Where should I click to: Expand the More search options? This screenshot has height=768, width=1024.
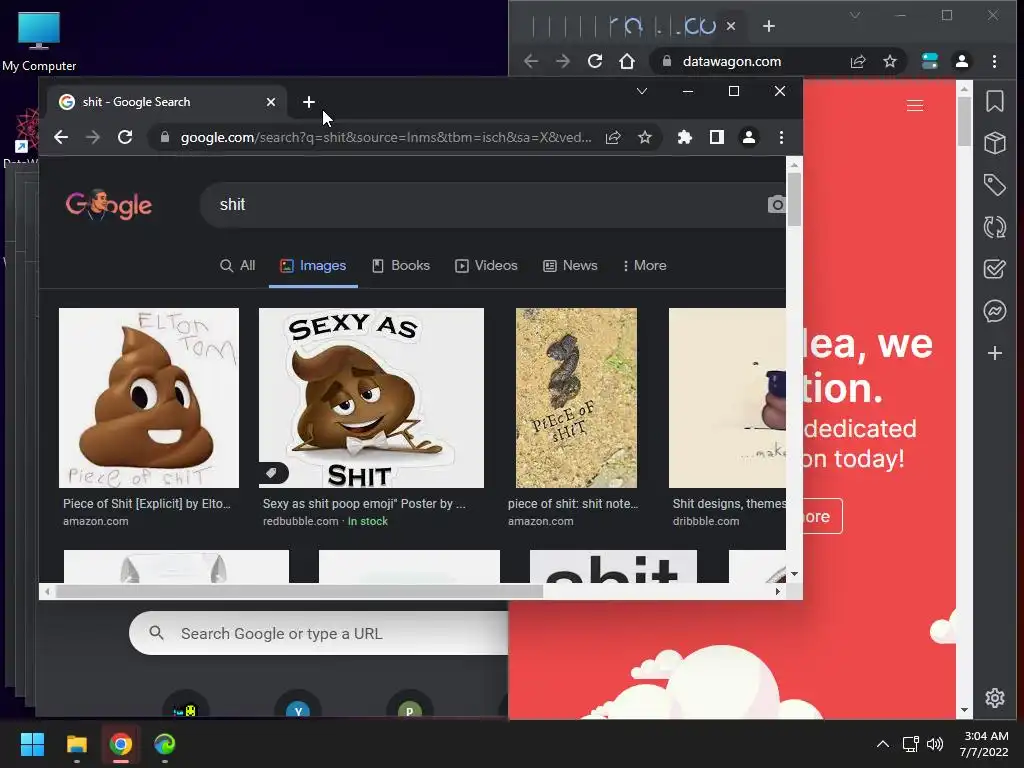coord(645,265)
